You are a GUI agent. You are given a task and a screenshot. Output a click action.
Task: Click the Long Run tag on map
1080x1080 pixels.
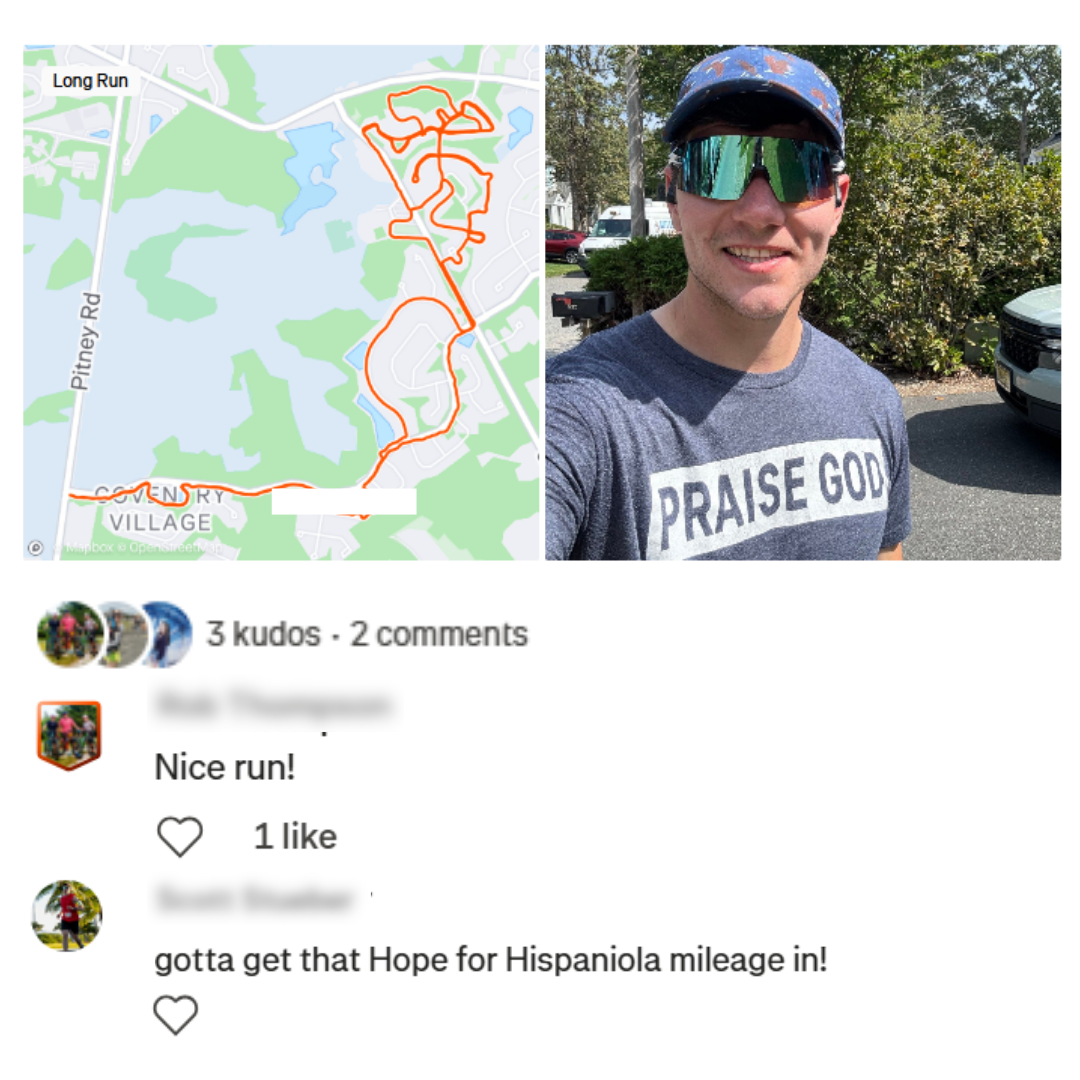tap(90, 81)
